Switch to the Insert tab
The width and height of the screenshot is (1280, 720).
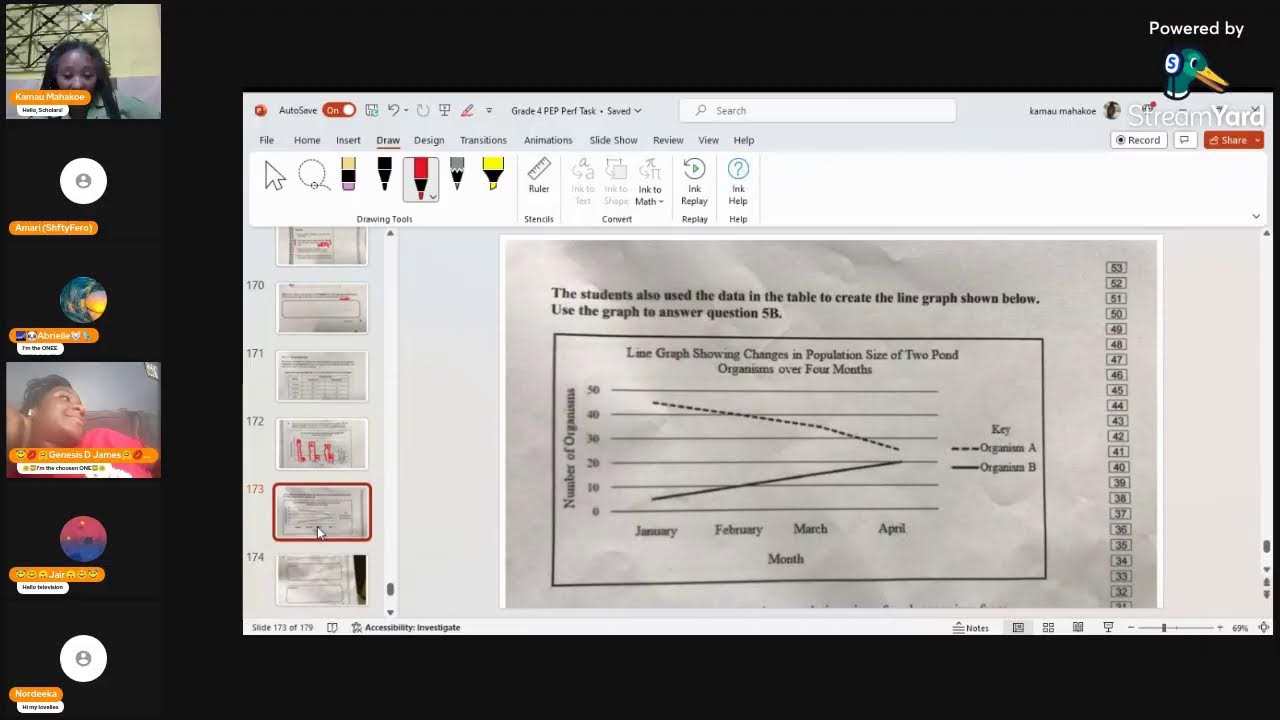(348, 140)
